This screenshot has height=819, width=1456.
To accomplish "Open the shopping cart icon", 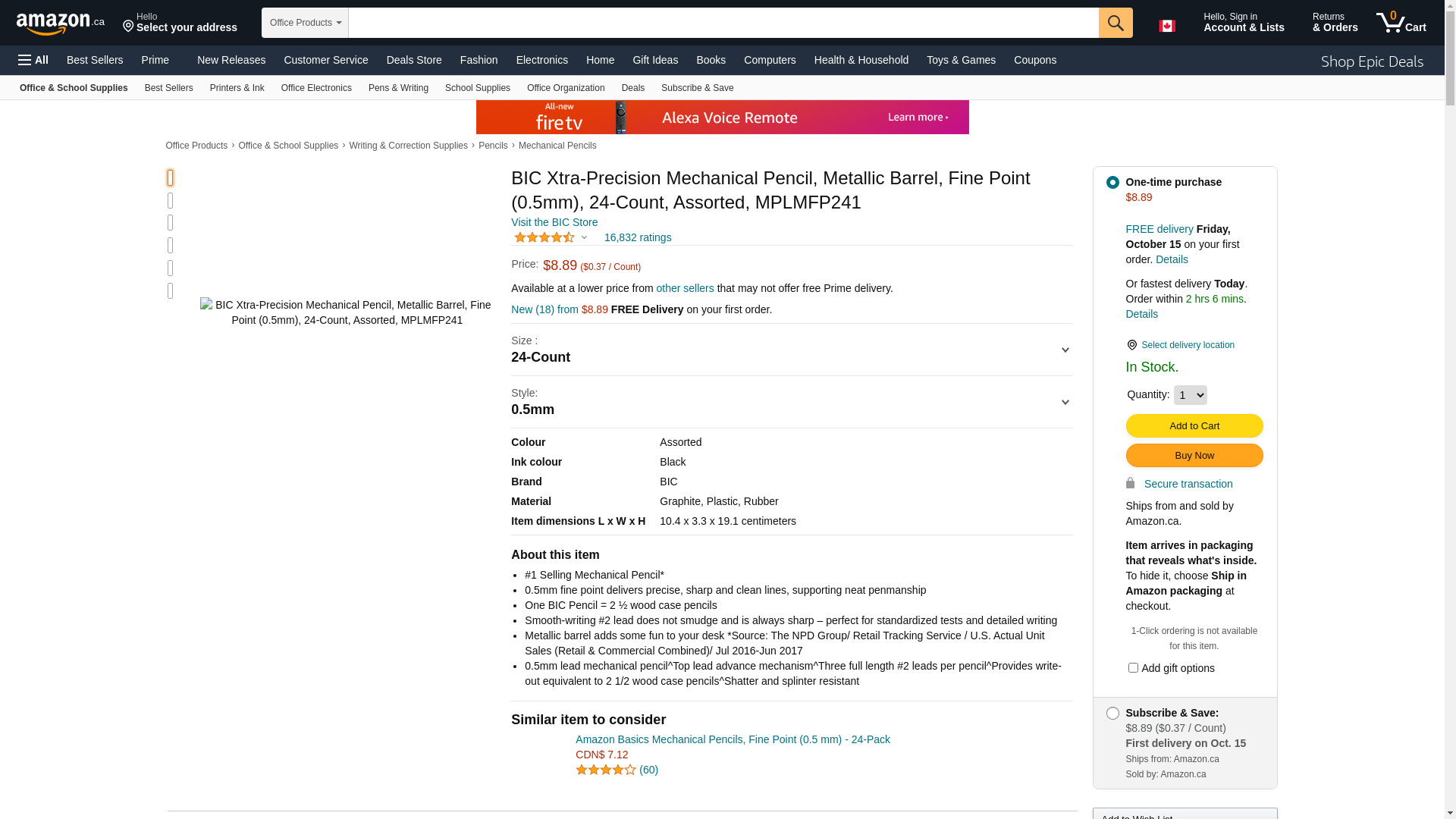I will (x=1401, y=23).
